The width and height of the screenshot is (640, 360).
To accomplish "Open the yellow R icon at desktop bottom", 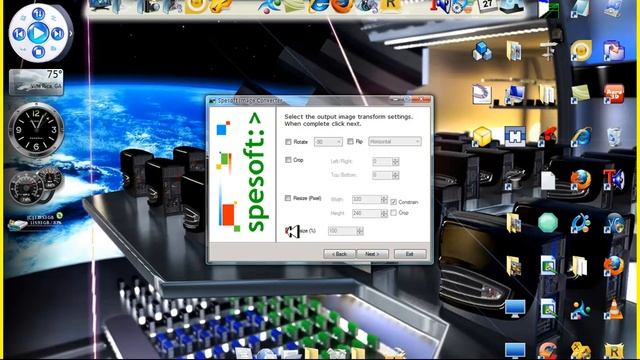I will (613, 351).
